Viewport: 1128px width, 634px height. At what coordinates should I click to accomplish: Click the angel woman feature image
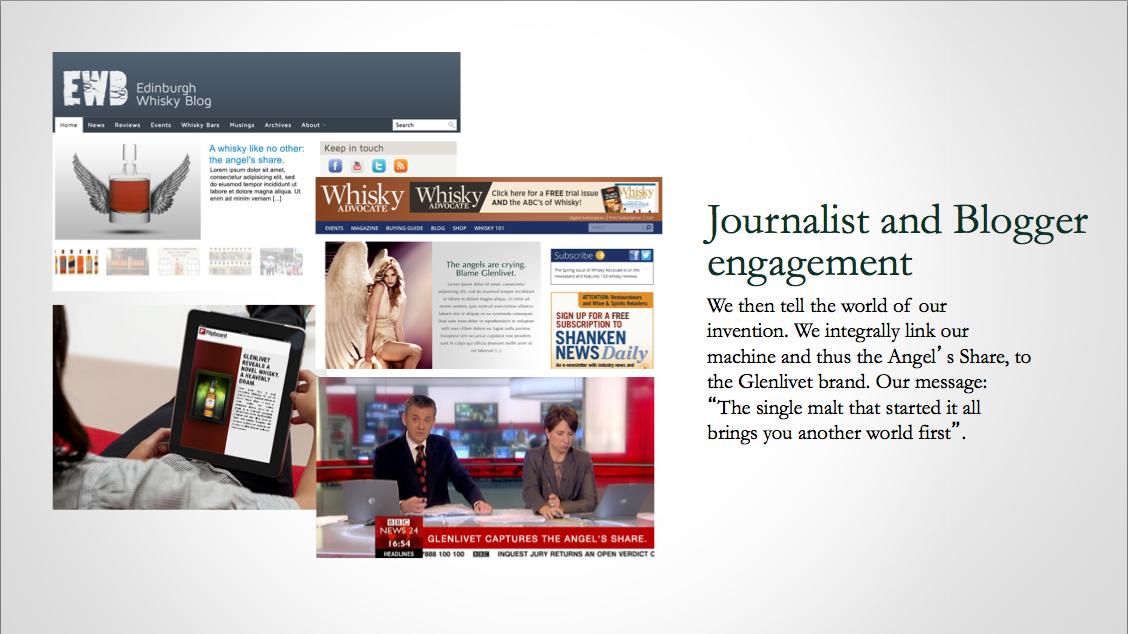coord(378,305)
